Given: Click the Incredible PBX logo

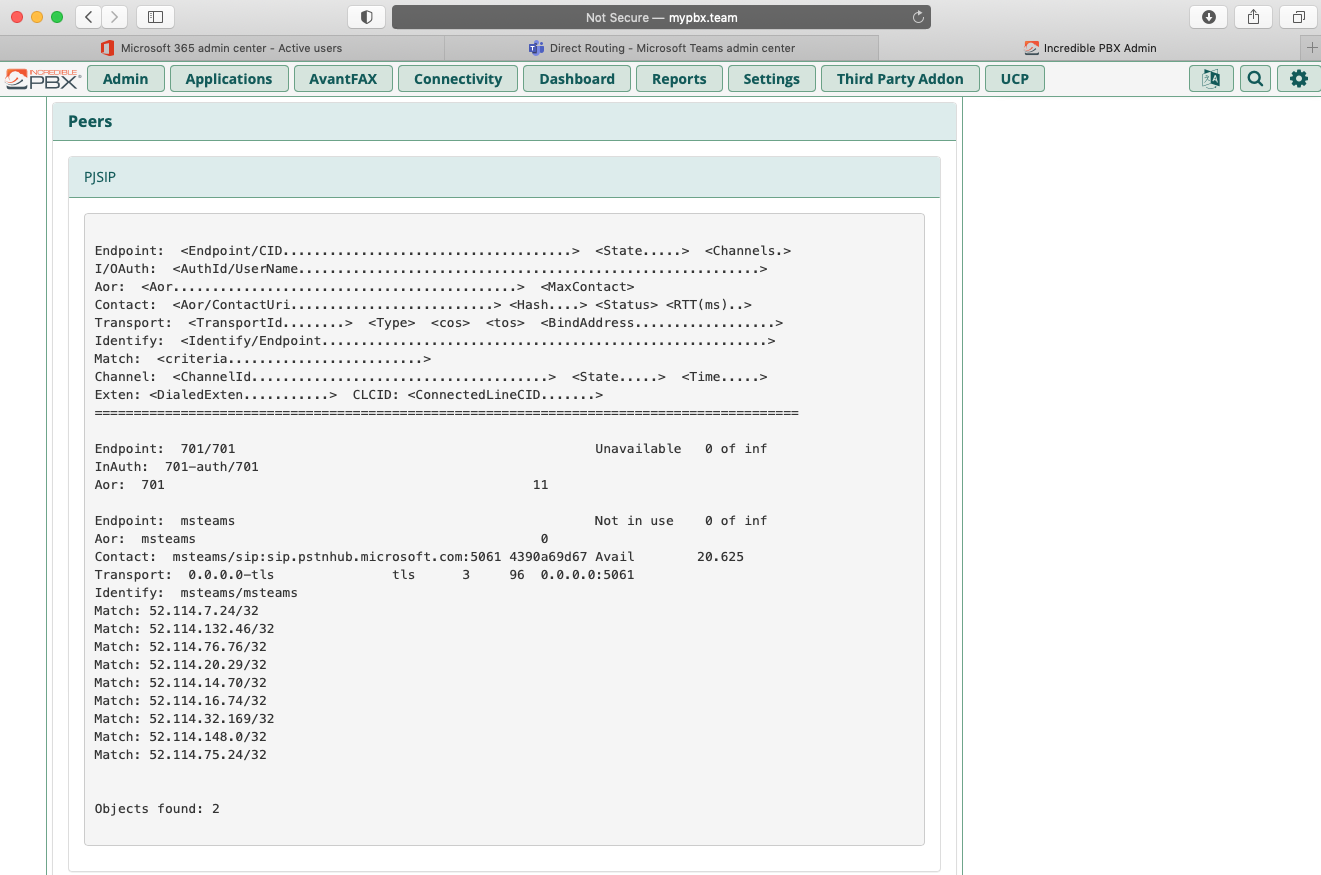Looking at the screenshot, I should (x=42, y=79).
